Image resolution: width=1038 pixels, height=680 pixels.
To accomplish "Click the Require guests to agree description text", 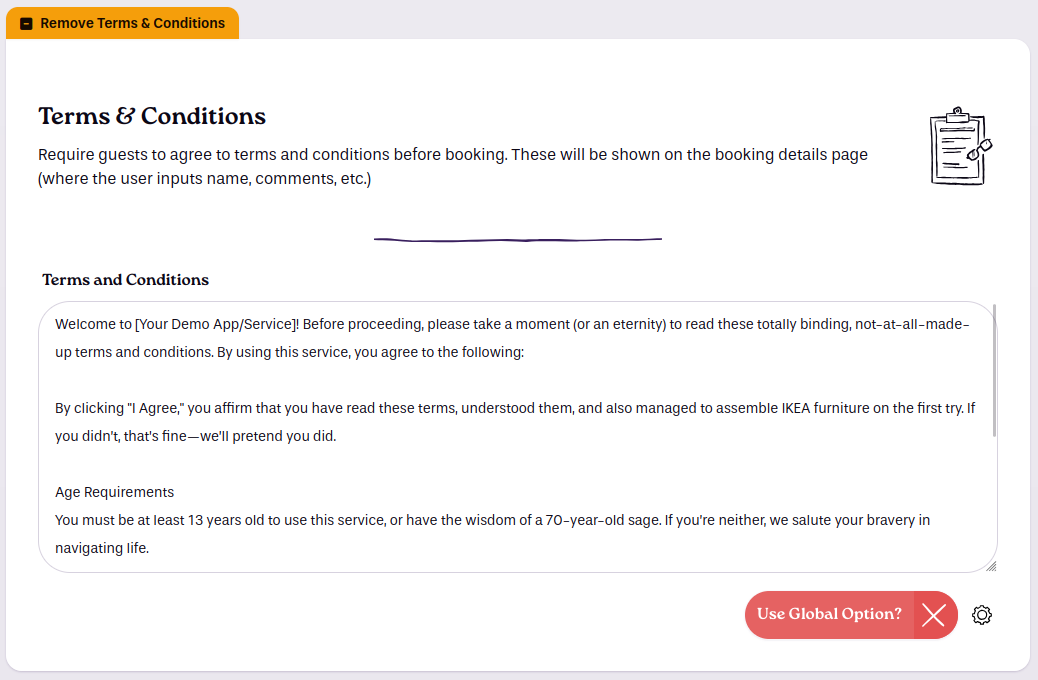I will (x=453, y=166).
